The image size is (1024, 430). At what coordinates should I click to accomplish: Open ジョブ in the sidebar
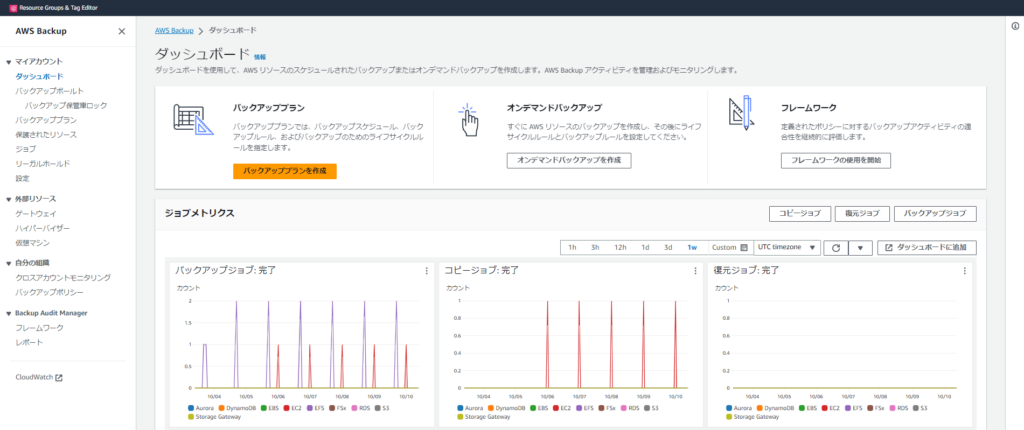(x=25, y=149)
